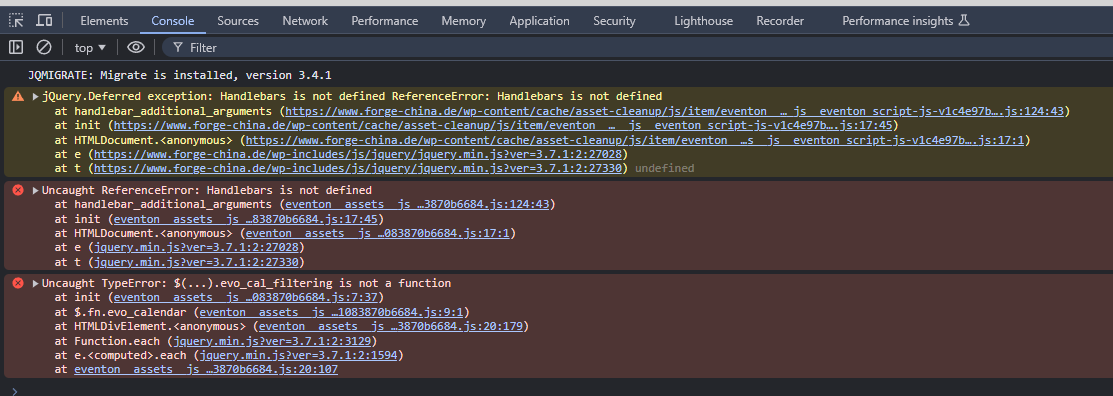Image resolution: width=1113 pixels, height=396 pixels.
Task: Toggle the device toolbar icon
Action: 44,21
